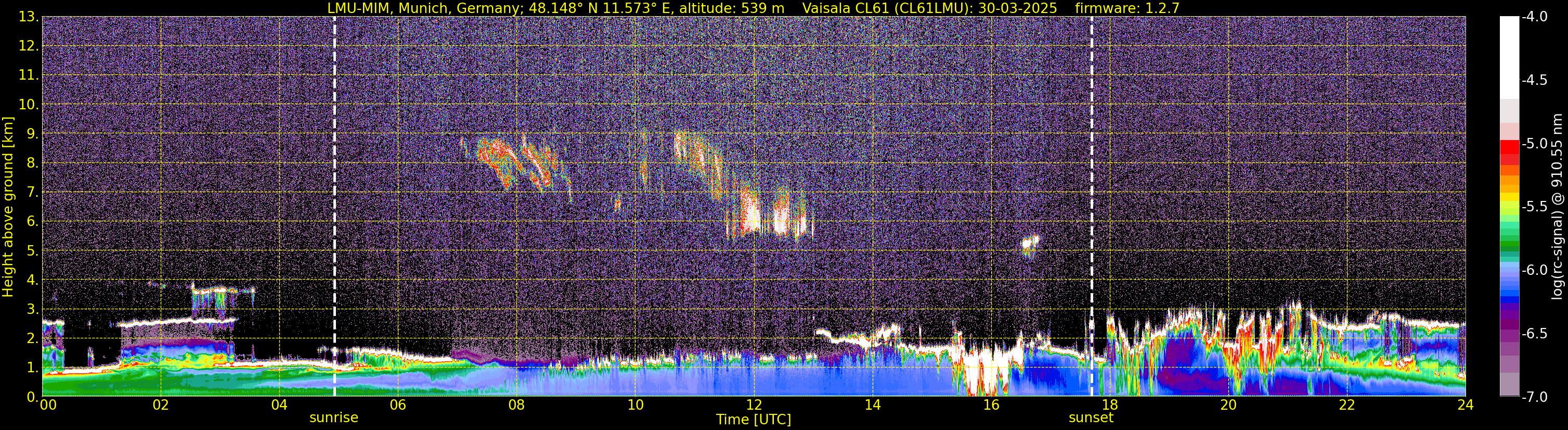Select the 'sunset' label below the time axis

[1091, 417]
